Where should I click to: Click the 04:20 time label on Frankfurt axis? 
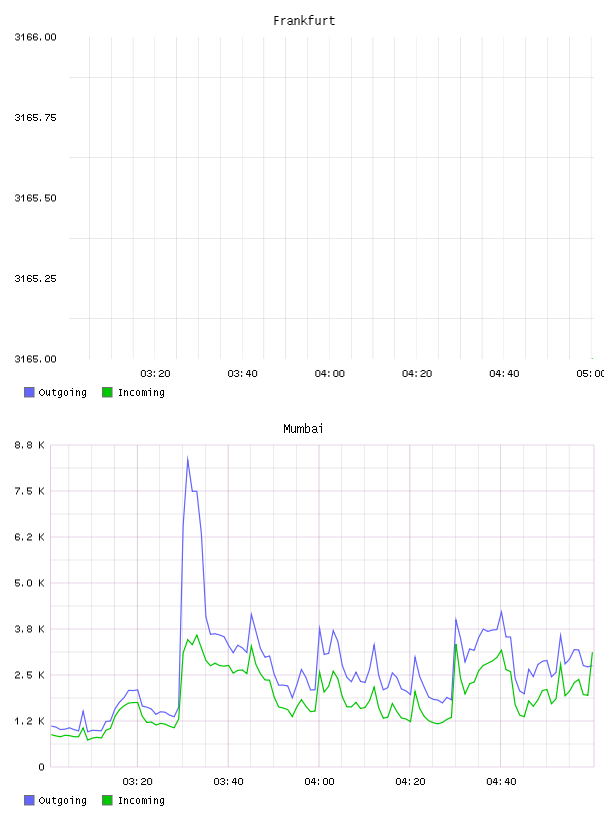[x=417, y=374]
